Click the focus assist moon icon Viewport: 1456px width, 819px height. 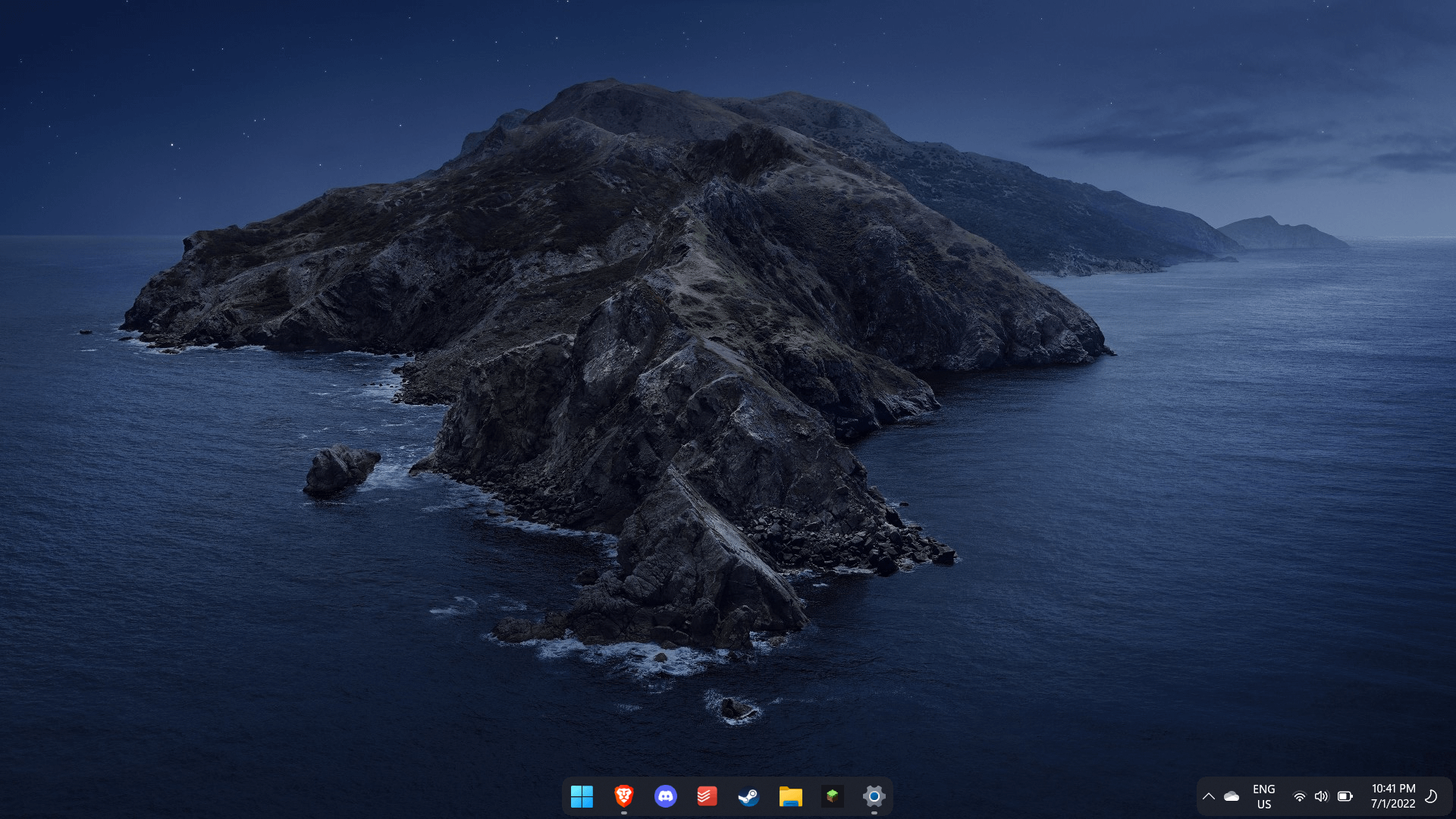point(1431,796)
